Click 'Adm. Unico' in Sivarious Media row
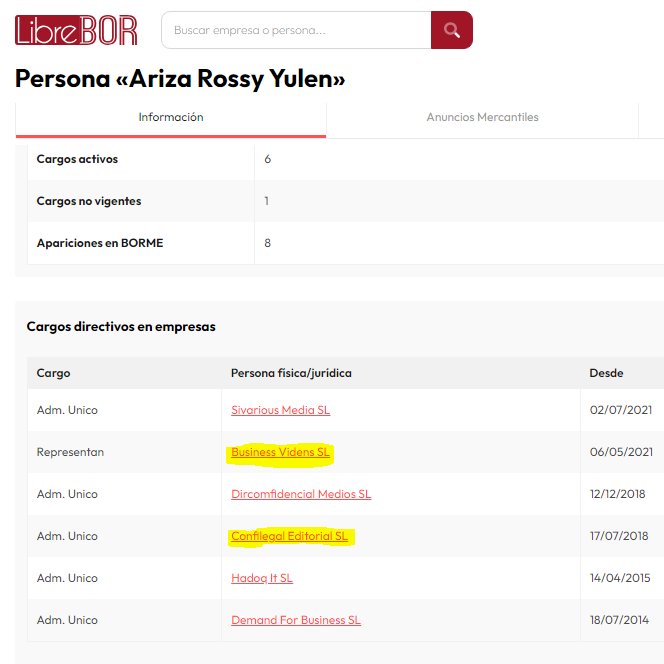664x664 pixels. 67,410
